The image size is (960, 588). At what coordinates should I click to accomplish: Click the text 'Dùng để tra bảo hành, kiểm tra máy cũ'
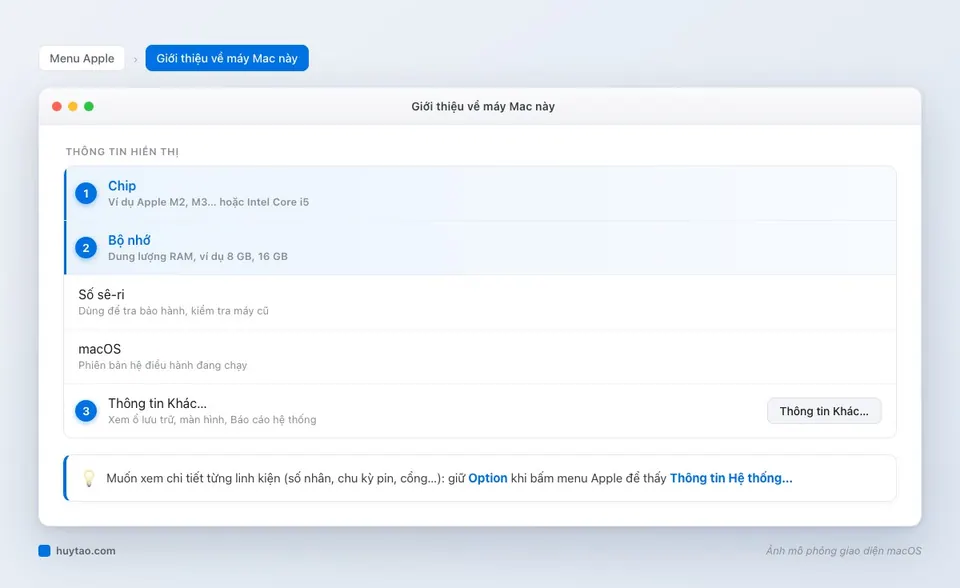point(173,311)
